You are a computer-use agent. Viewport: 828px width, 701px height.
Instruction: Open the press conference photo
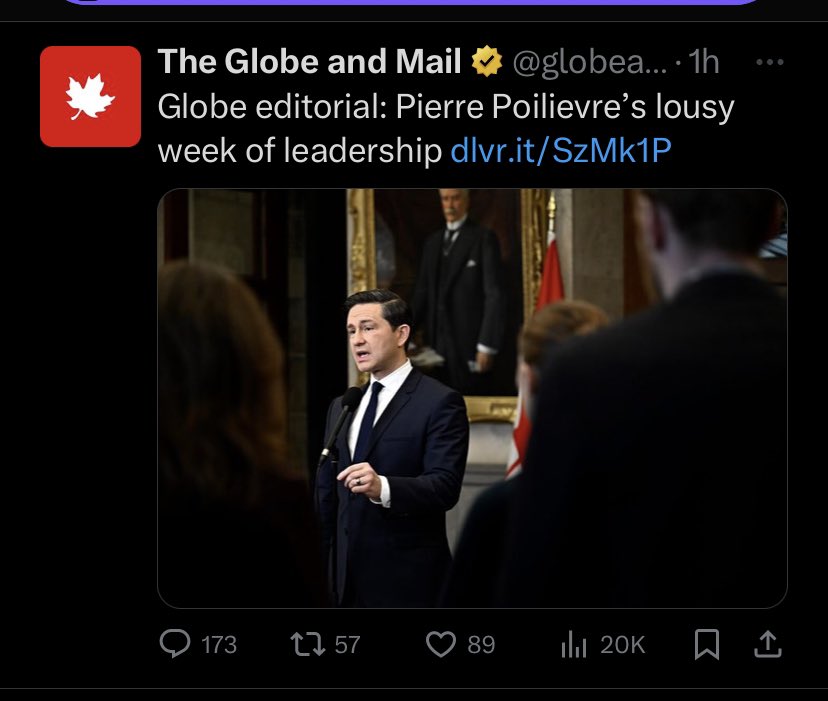pos(472,398)
